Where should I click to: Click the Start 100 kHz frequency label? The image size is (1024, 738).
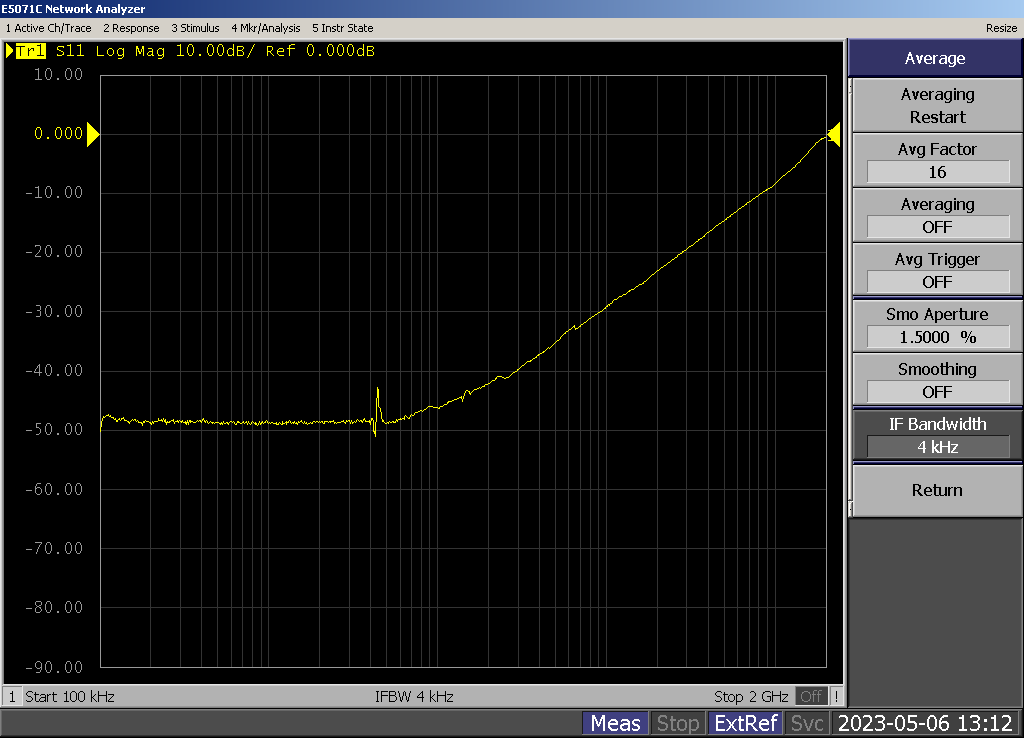coord(70,696)
